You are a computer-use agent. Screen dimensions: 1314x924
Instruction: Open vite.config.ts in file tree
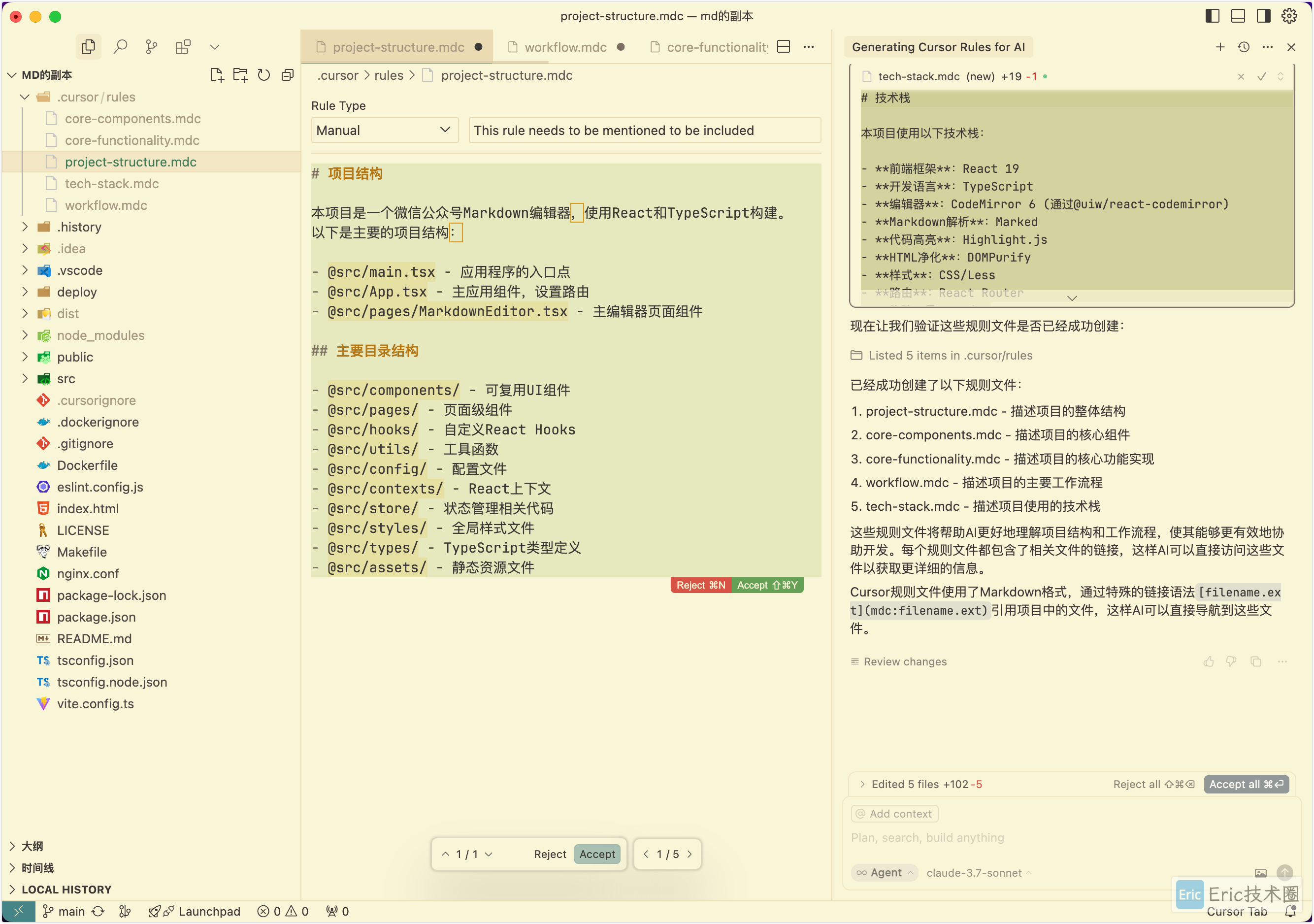[x=95, y=704]
